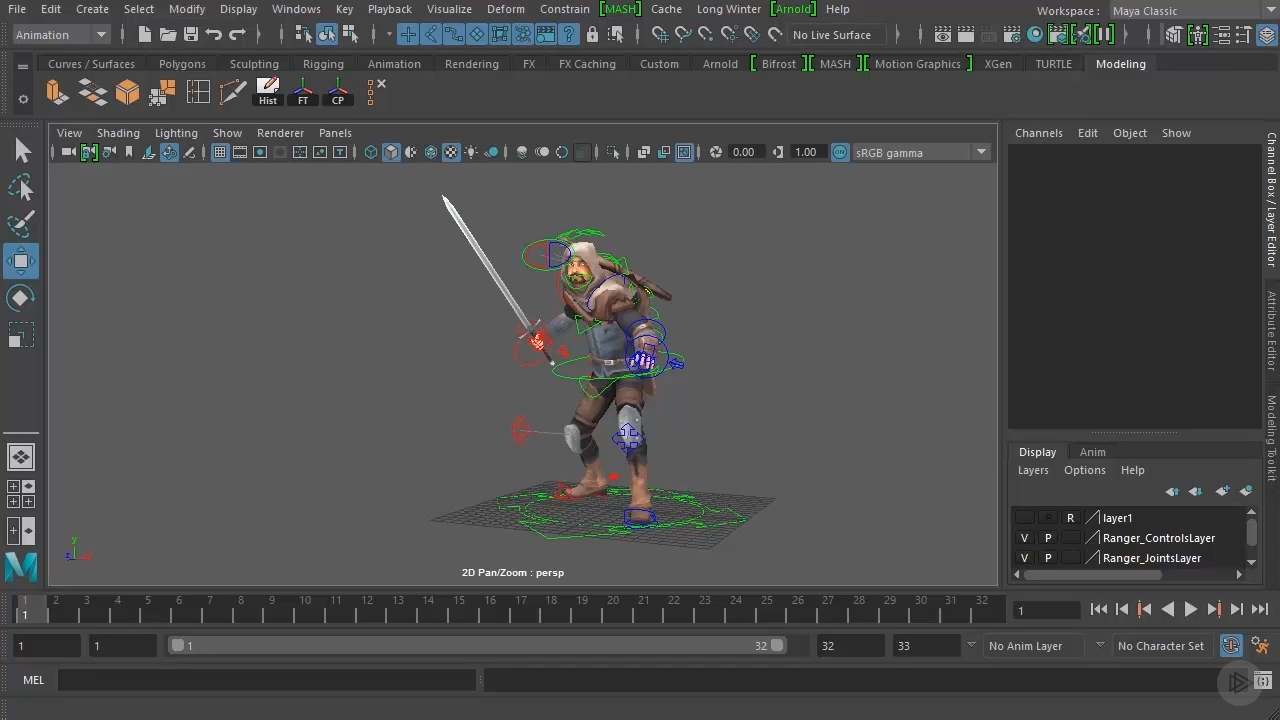The image size is (1280, 720).
Task: Click the Channels menu in Channel Box
Action: (x=1039, y=133)
